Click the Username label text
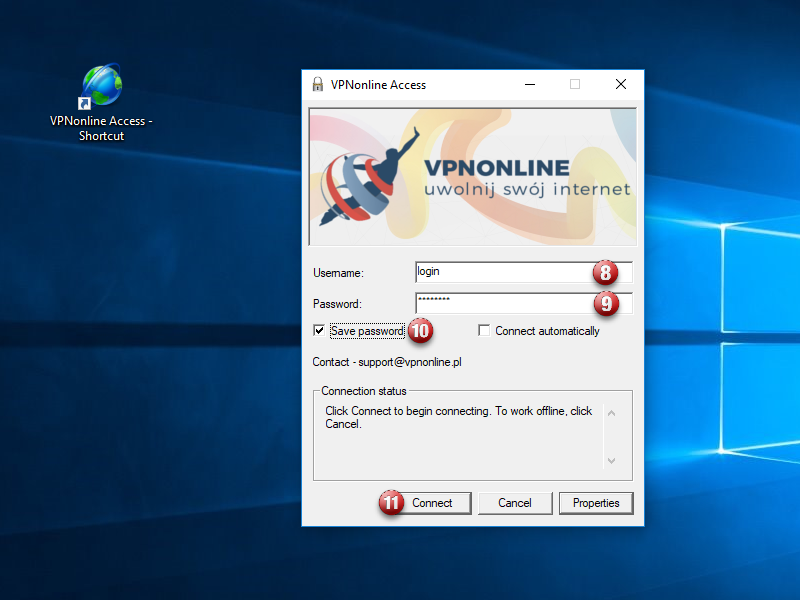The width and height of the screenshot is (800, 600). click(338, 273)
